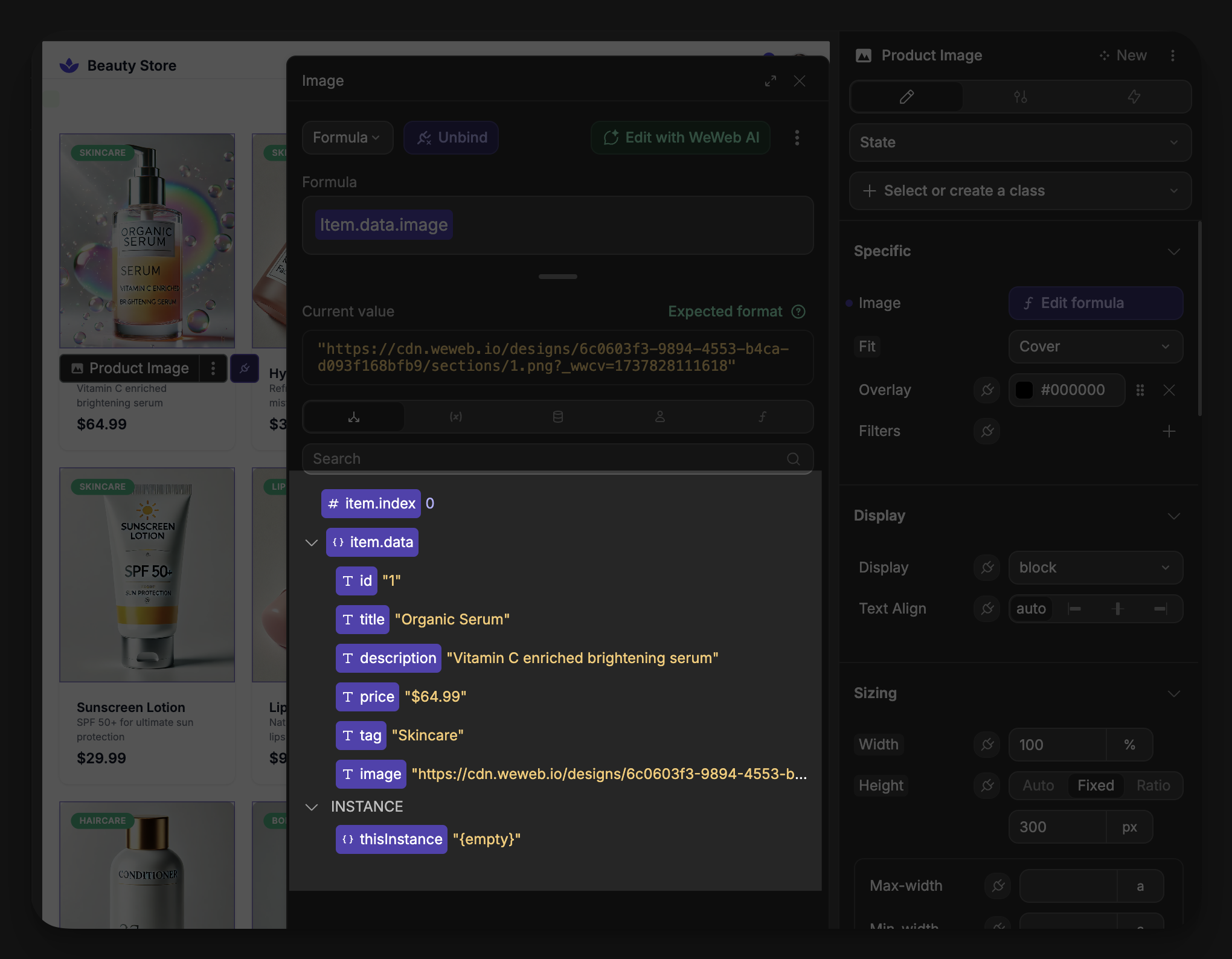Switch to the variables (x) tab
The width and height of the screenshot is (1232, 959).
[455, 417]
